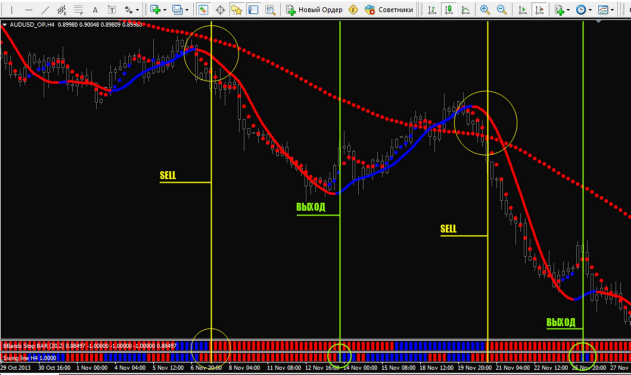Click the AUDUSD_OP,H4 chart title text

(x=32, y=25)
